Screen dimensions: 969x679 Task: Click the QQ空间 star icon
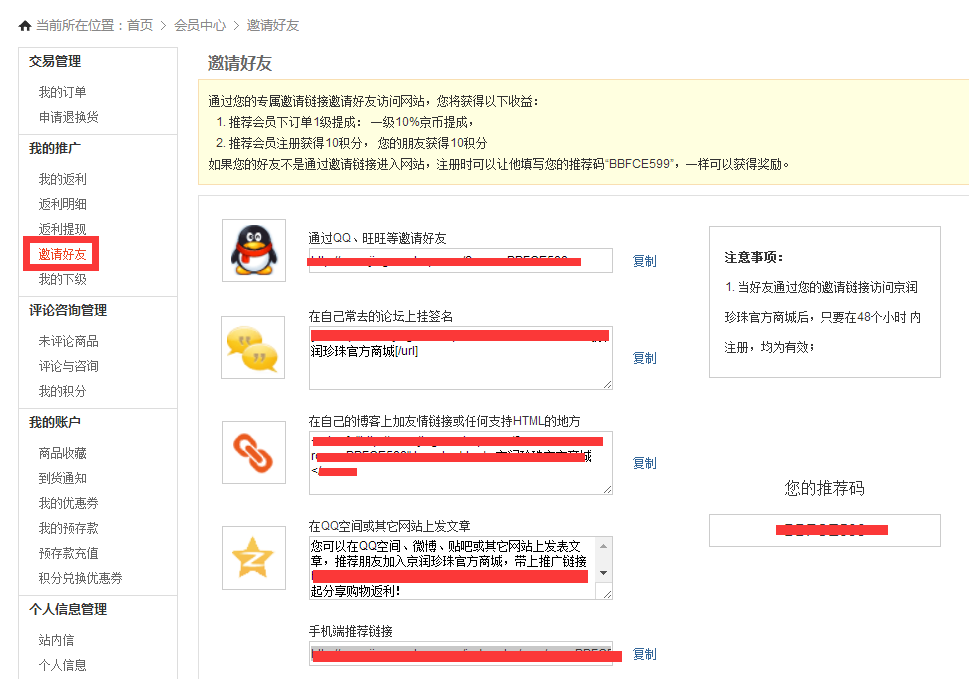pyautogui.click(x=253, y=557)
